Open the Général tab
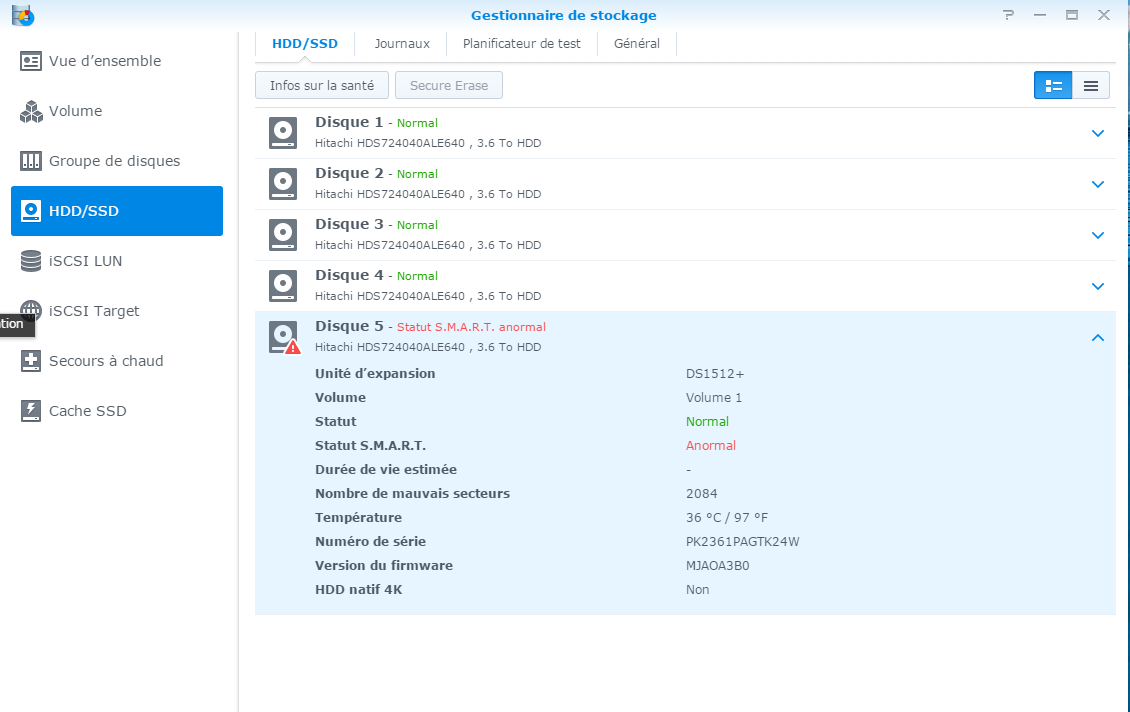Viewport: 1130px width, 712px height. click(x=636, y=44)
